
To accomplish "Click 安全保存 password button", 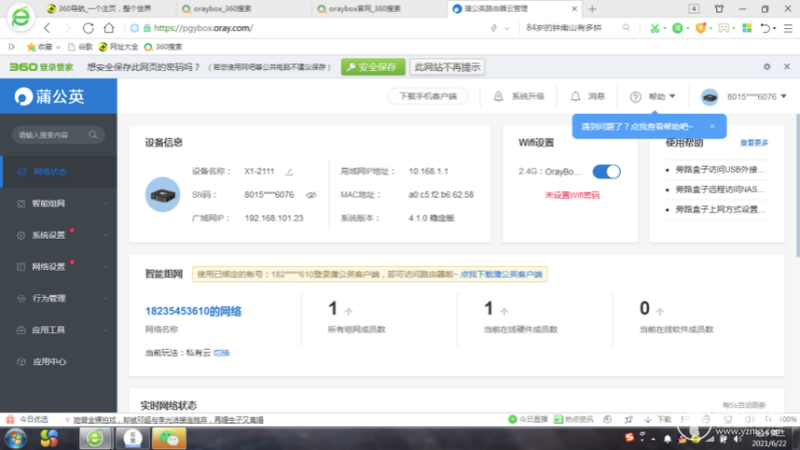I will [373, 67].
